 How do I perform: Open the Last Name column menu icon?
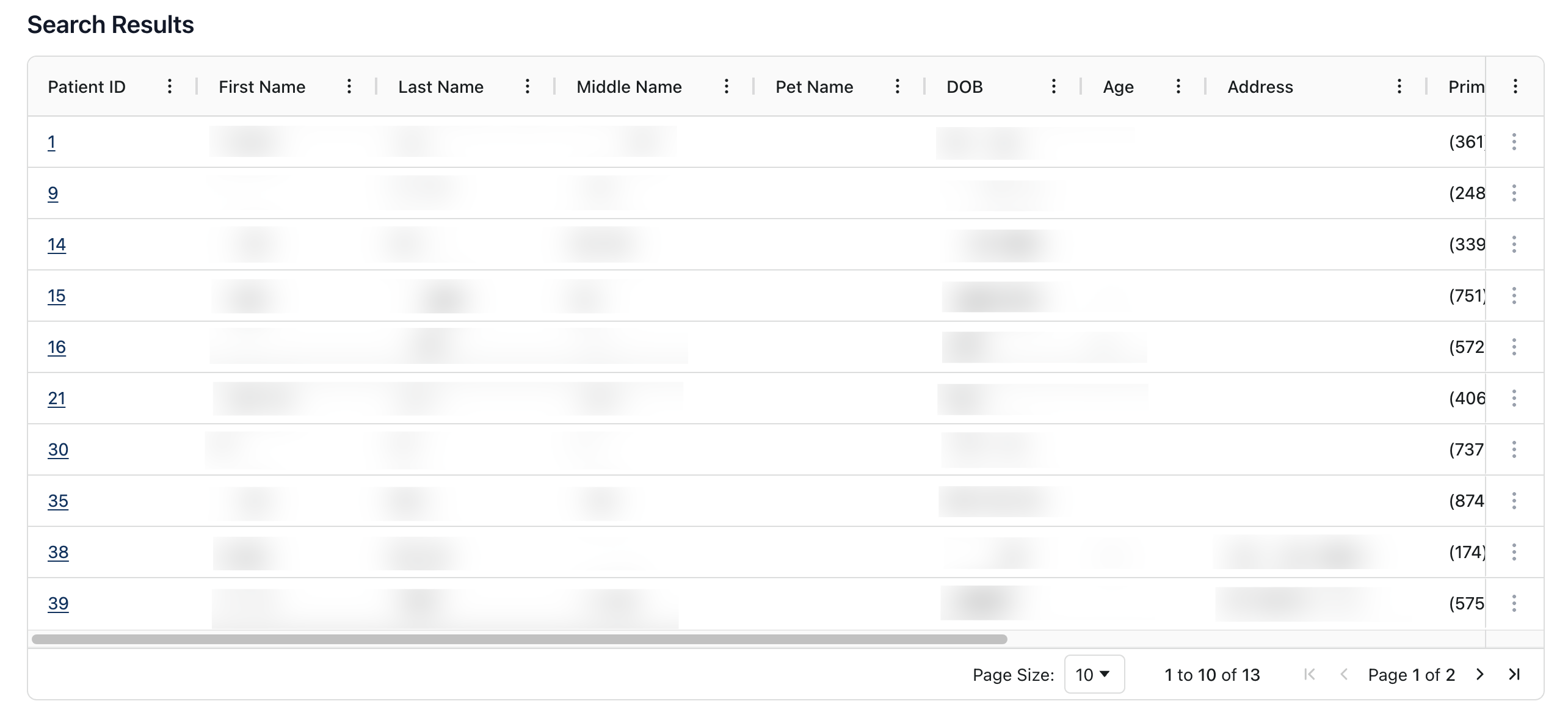(528, 87)
